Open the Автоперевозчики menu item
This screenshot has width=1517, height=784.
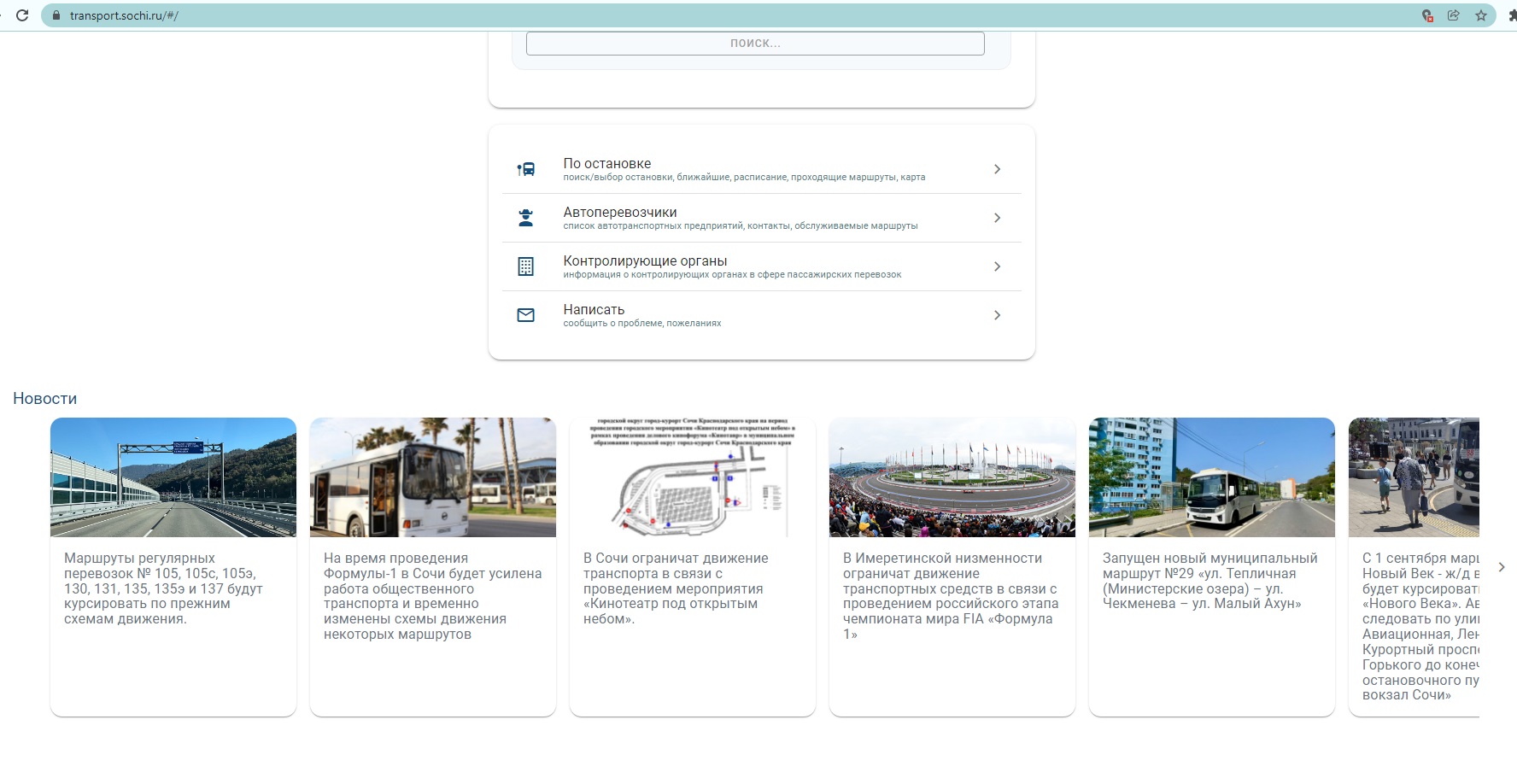(x=620, y=213)
